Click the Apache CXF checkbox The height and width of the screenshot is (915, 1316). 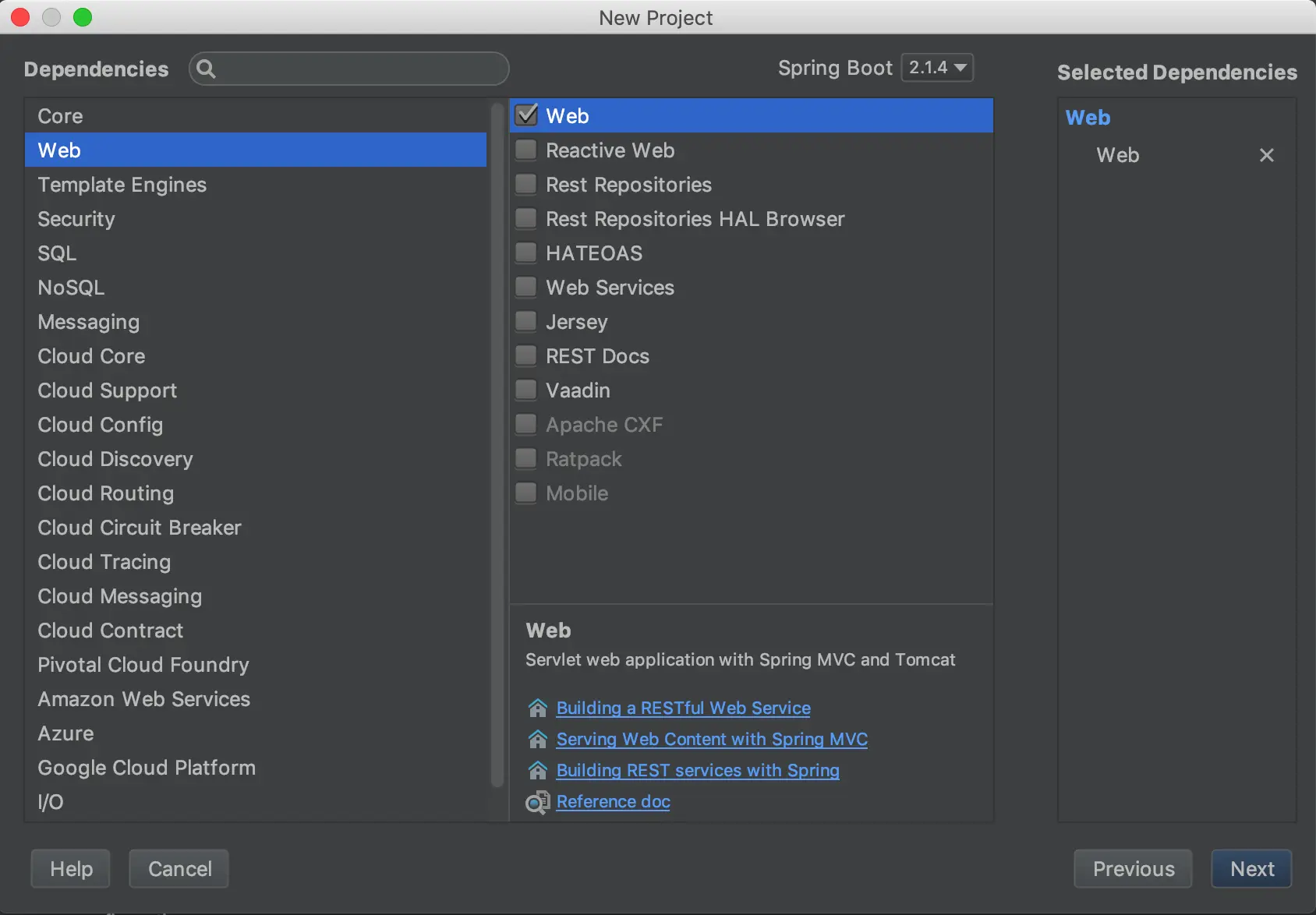point(526,424)
